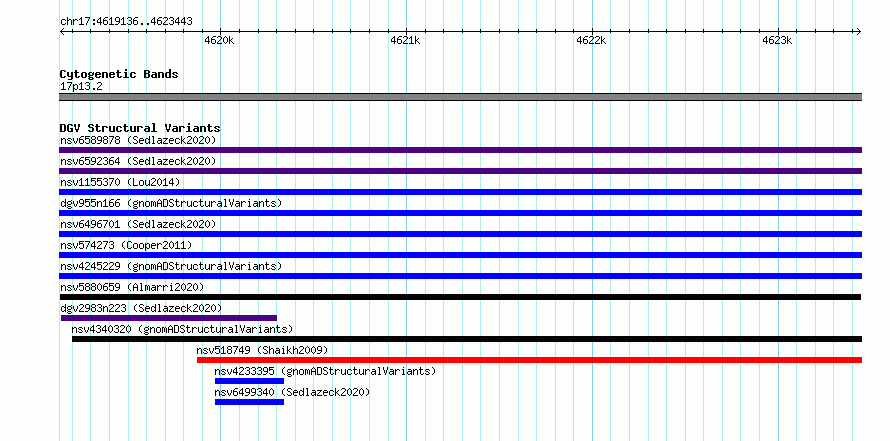
Task: Select the nsv6496701 blue variant bar
Action: 460,234
